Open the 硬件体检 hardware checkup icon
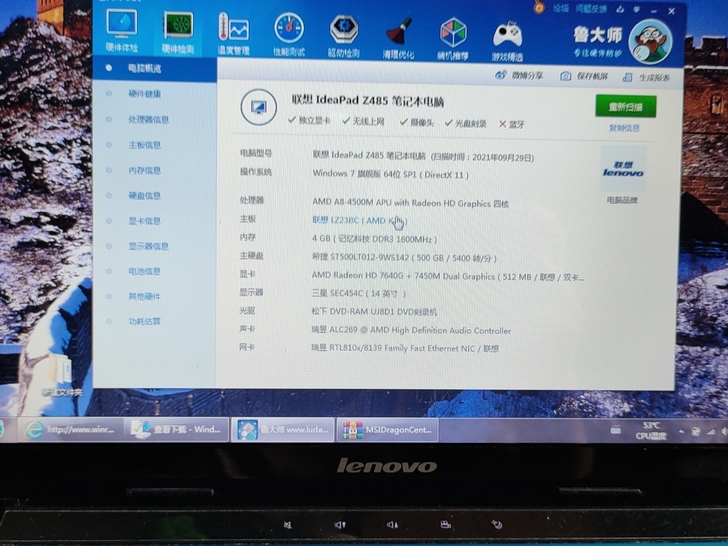Viewport: 728px width, 546px height. tap(122, 30)
